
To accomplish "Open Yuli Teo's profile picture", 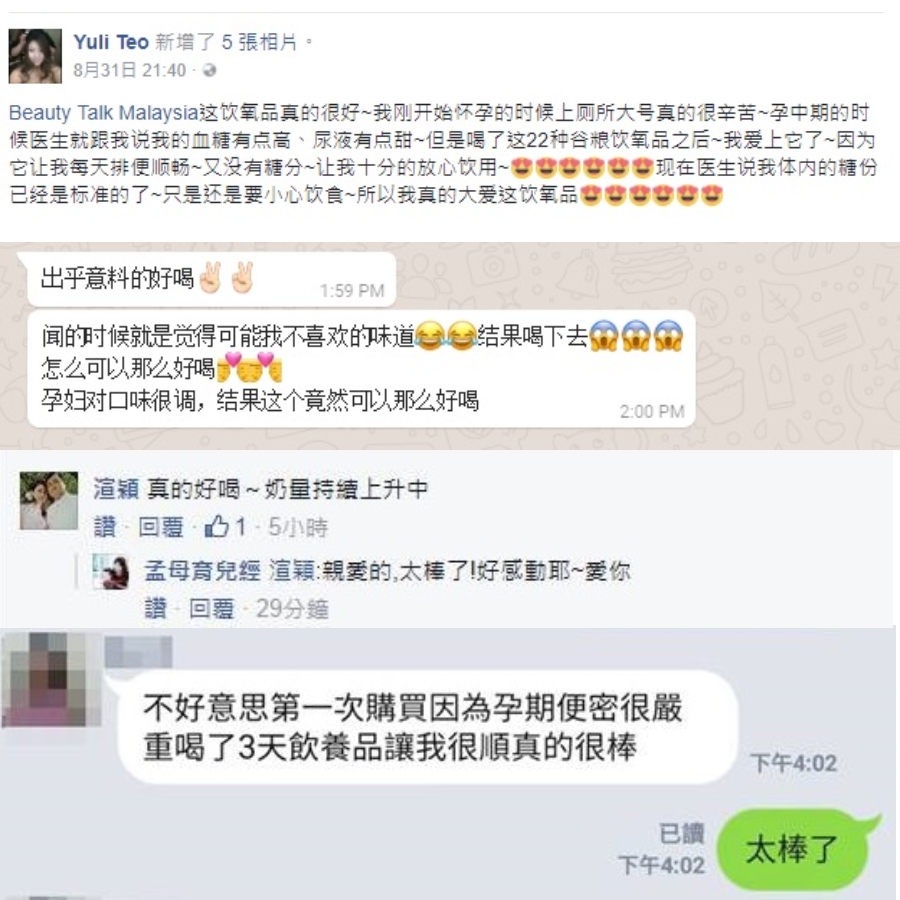I will click(35, 56).
